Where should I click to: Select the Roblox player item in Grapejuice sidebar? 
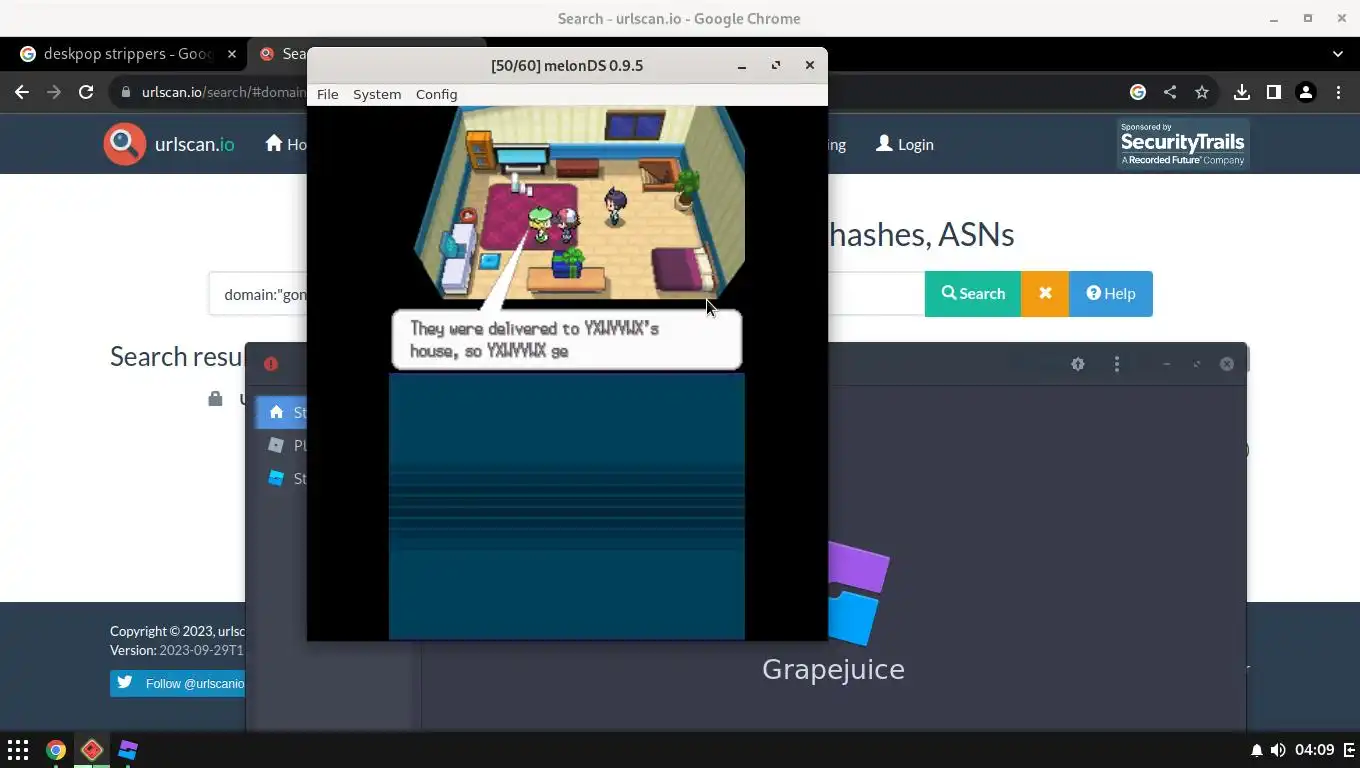coord(281,445)
